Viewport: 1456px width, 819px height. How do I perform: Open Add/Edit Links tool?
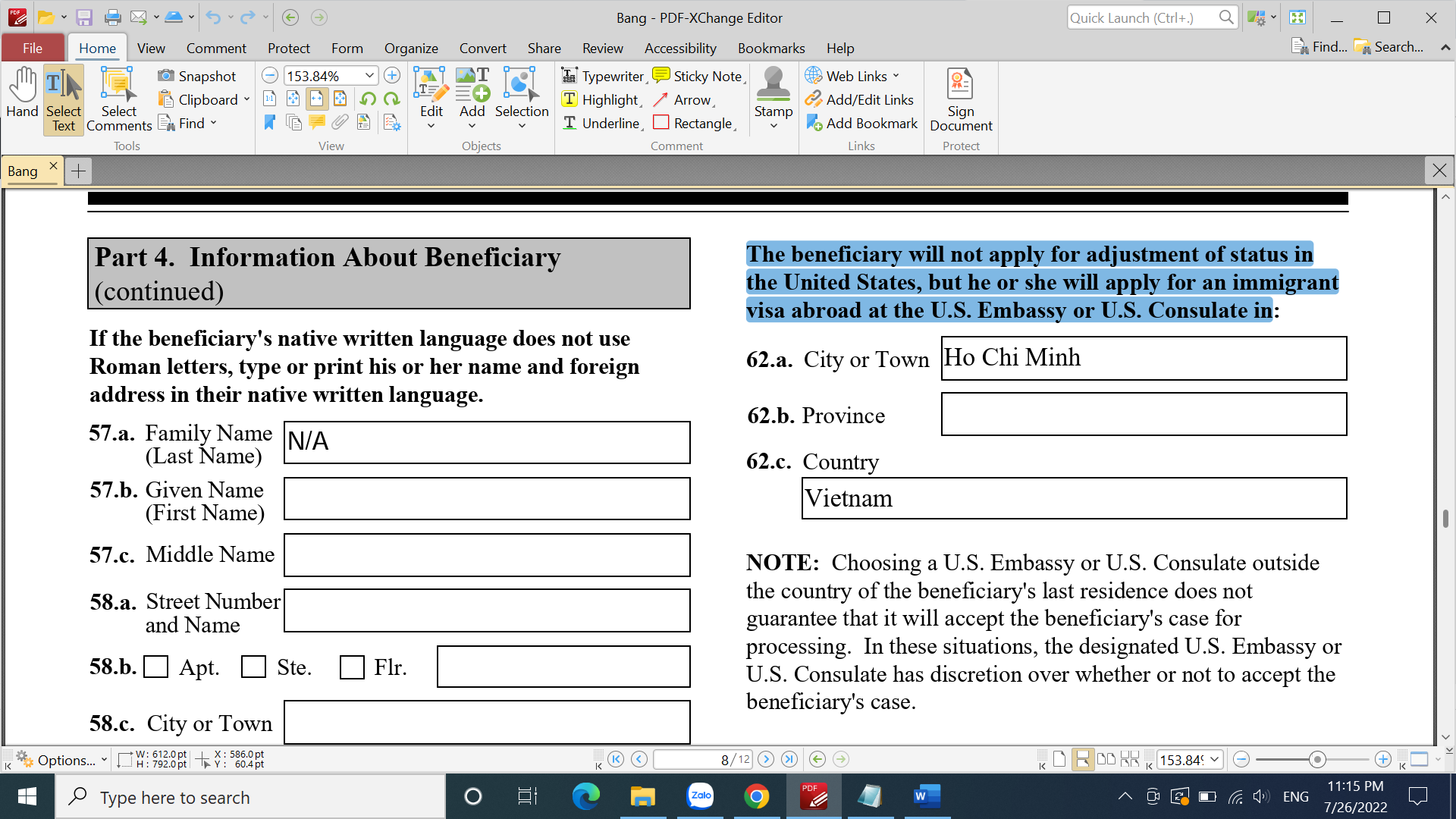(859, 99)
